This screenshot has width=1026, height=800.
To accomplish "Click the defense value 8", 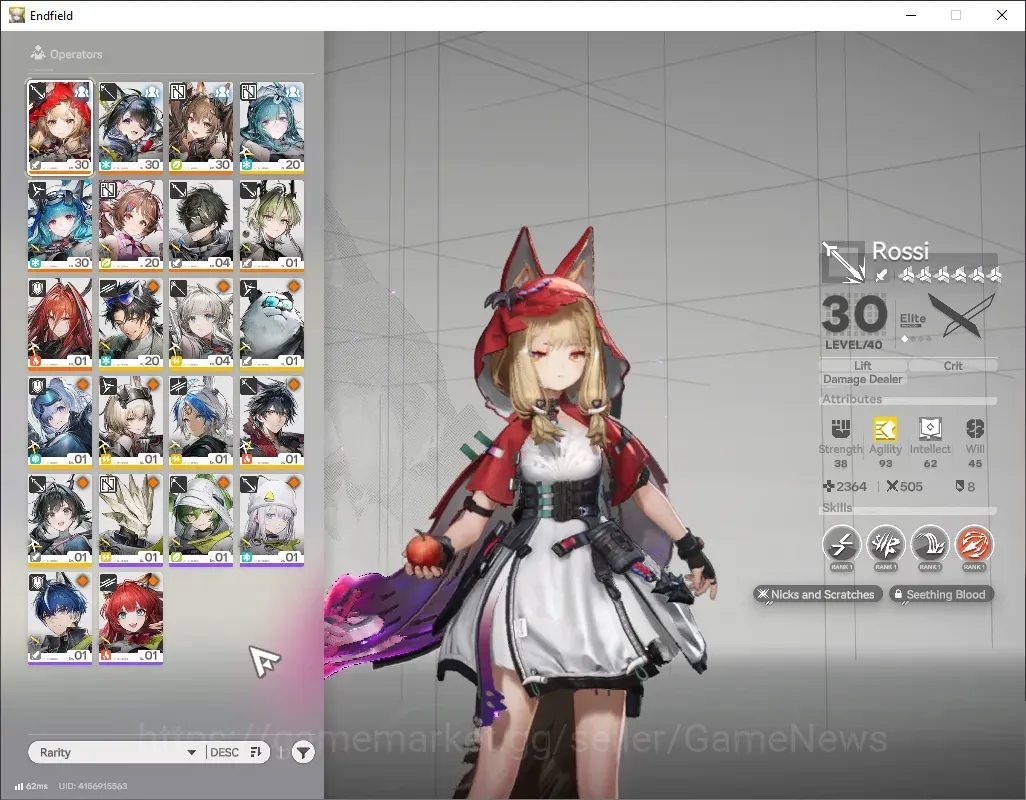I will [966, 487].
